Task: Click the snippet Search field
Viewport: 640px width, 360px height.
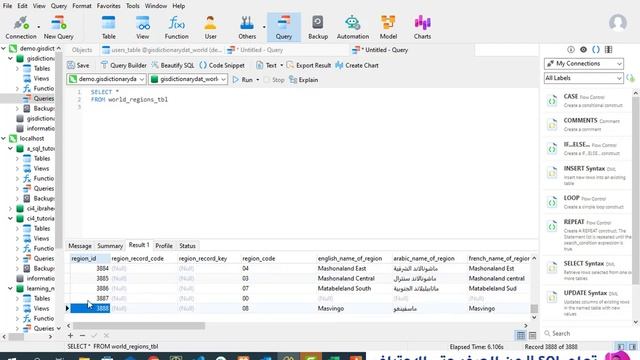Action: (x=588, y=333)
